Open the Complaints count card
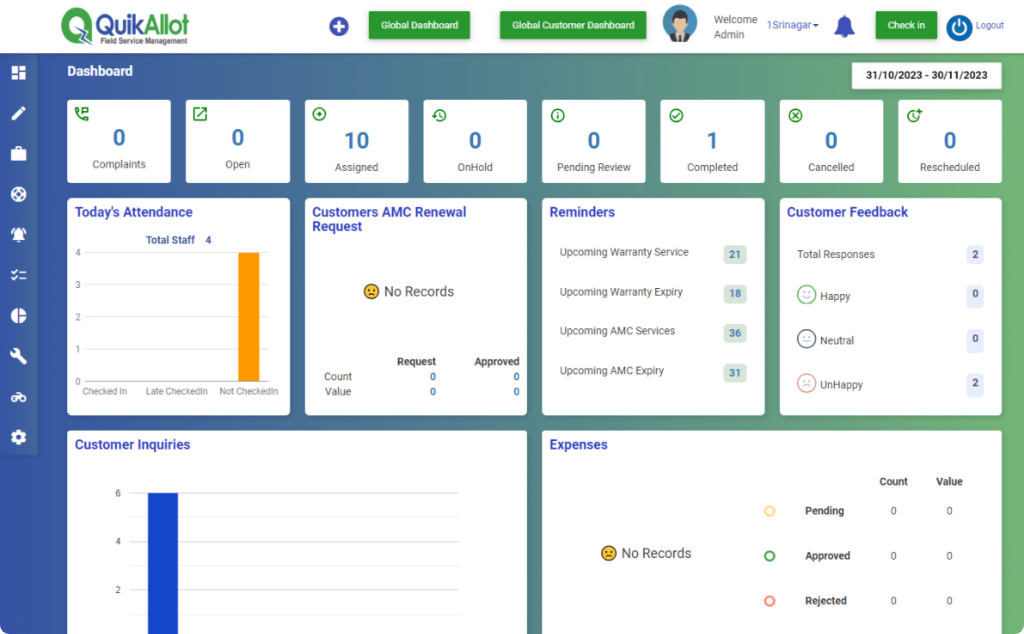 119,141
